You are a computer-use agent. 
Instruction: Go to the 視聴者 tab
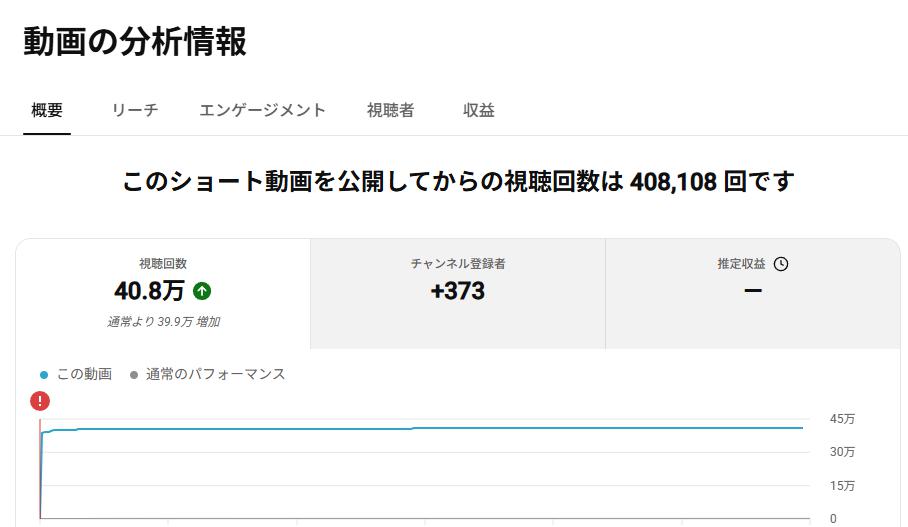(390, 110)
